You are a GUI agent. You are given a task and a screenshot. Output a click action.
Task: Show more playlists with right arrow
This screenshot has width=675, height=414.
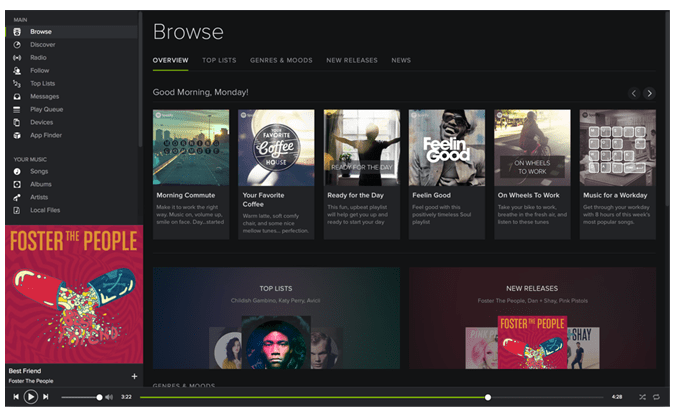(x=649, y=93)
